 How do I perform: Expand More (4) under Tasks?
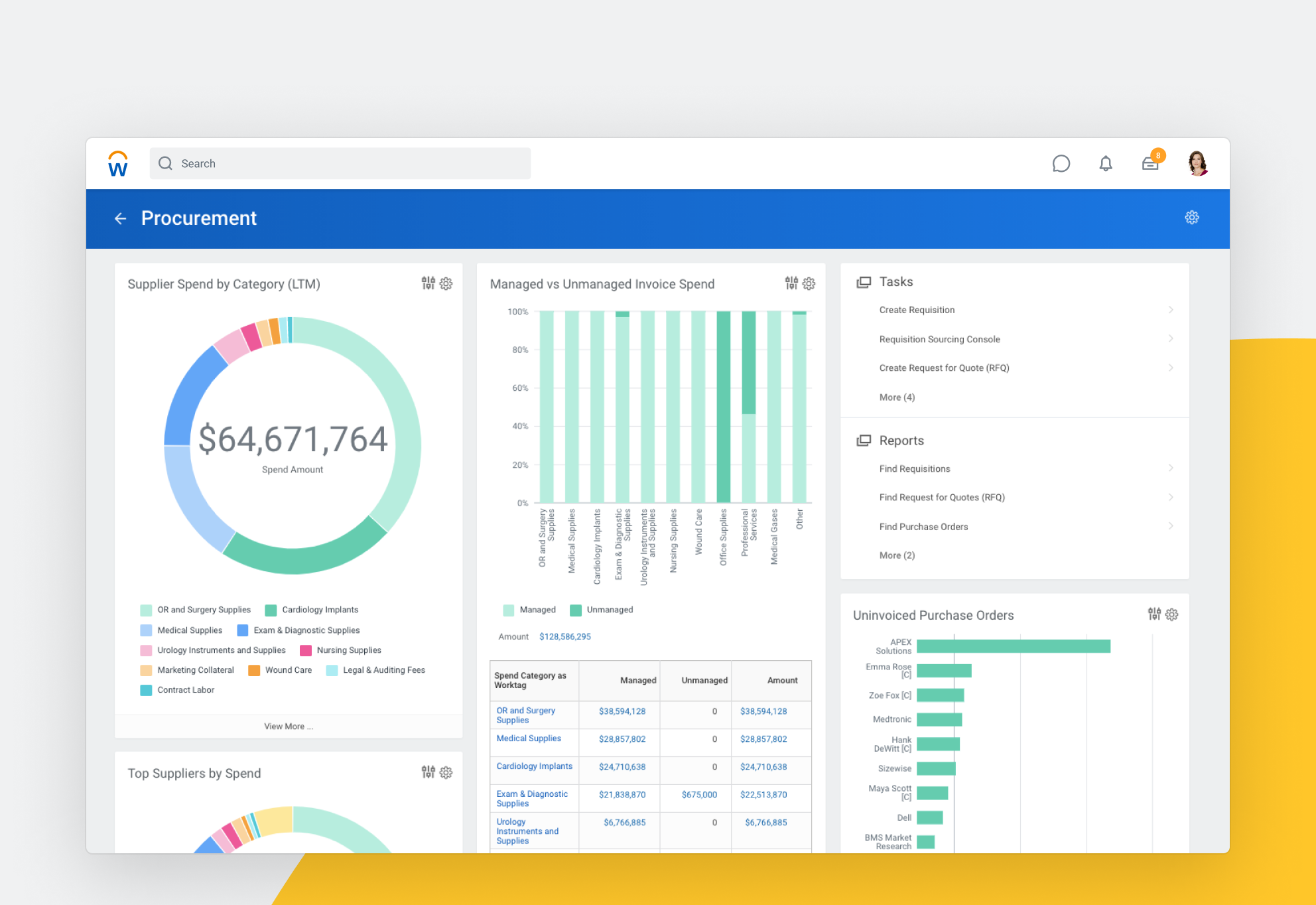[897, 397]
